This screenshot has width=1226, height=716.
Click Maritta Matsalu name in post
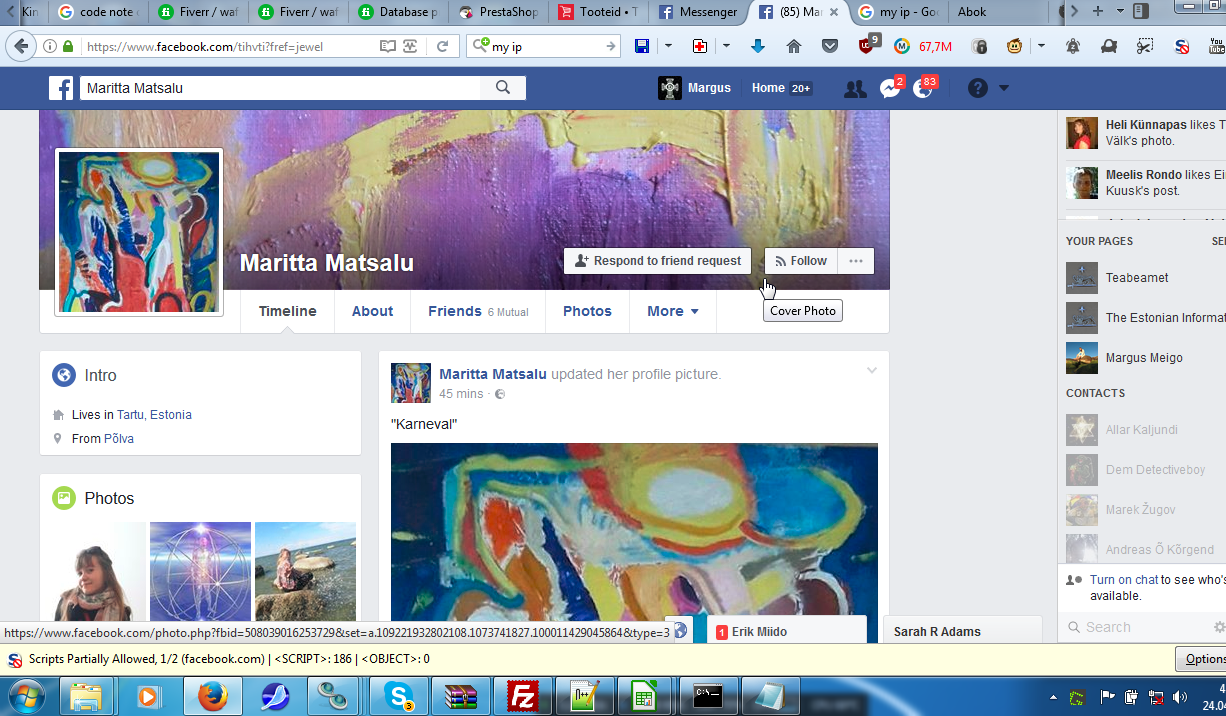tap(493, 374)
